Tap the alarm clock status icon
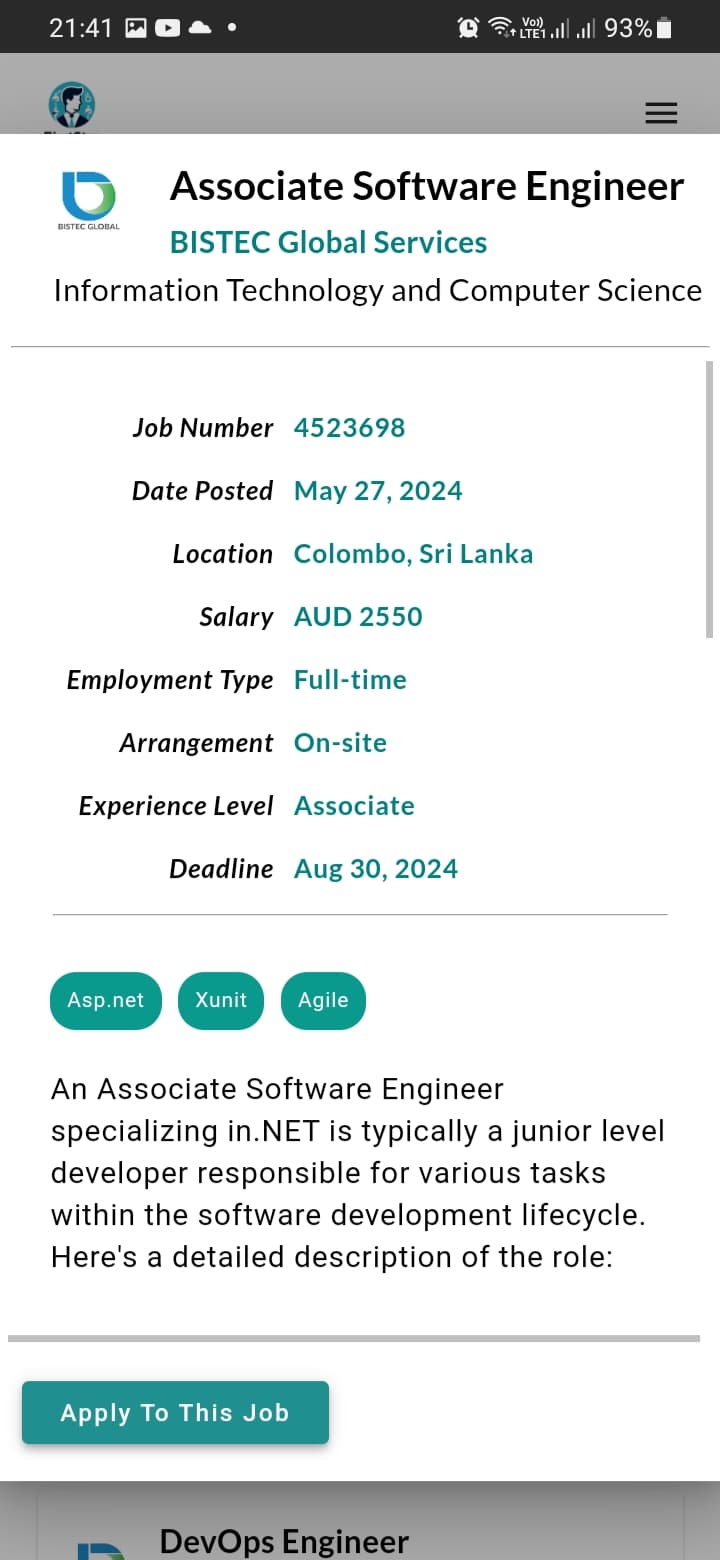 (468, 28)
